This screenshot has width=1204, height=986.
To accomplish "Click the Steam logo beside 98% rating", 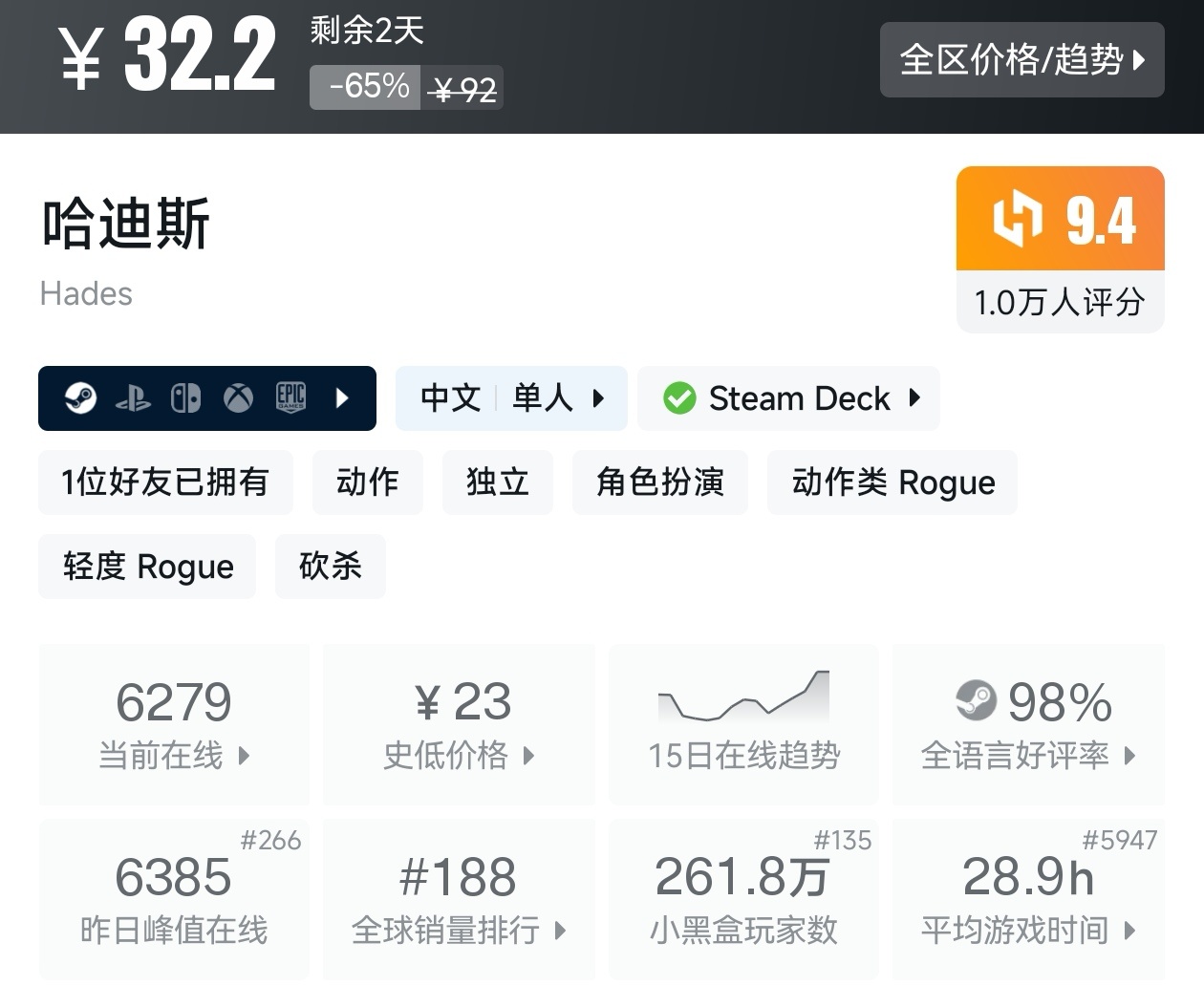I will pos(976,700).
